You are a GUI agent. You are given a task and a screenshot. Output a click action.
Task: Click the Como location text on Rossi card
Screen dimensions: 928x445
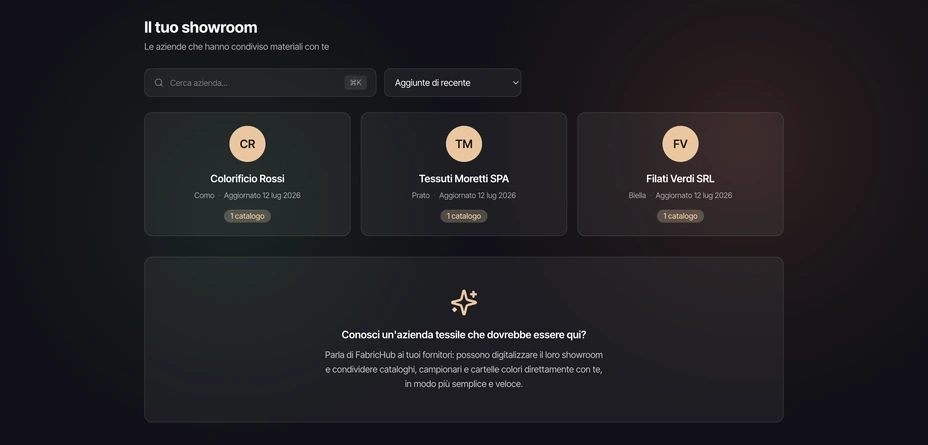[204, 195]
